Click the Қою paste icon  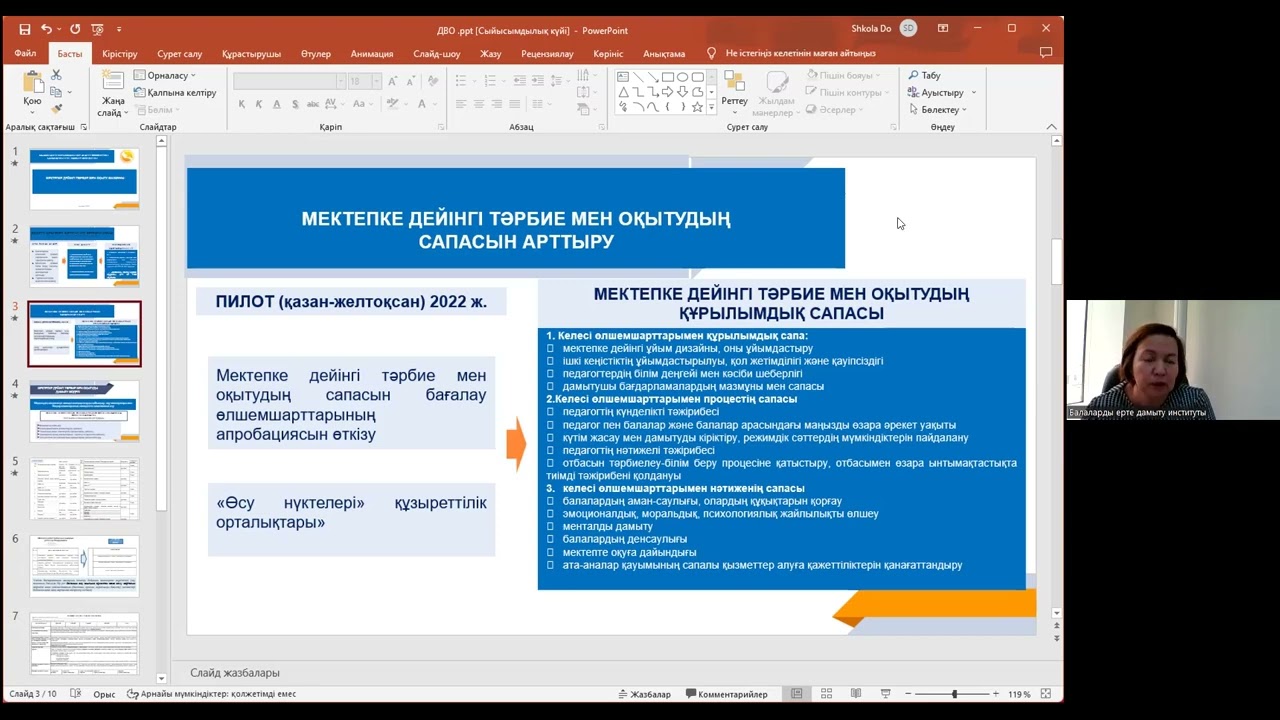coord(32,83)
